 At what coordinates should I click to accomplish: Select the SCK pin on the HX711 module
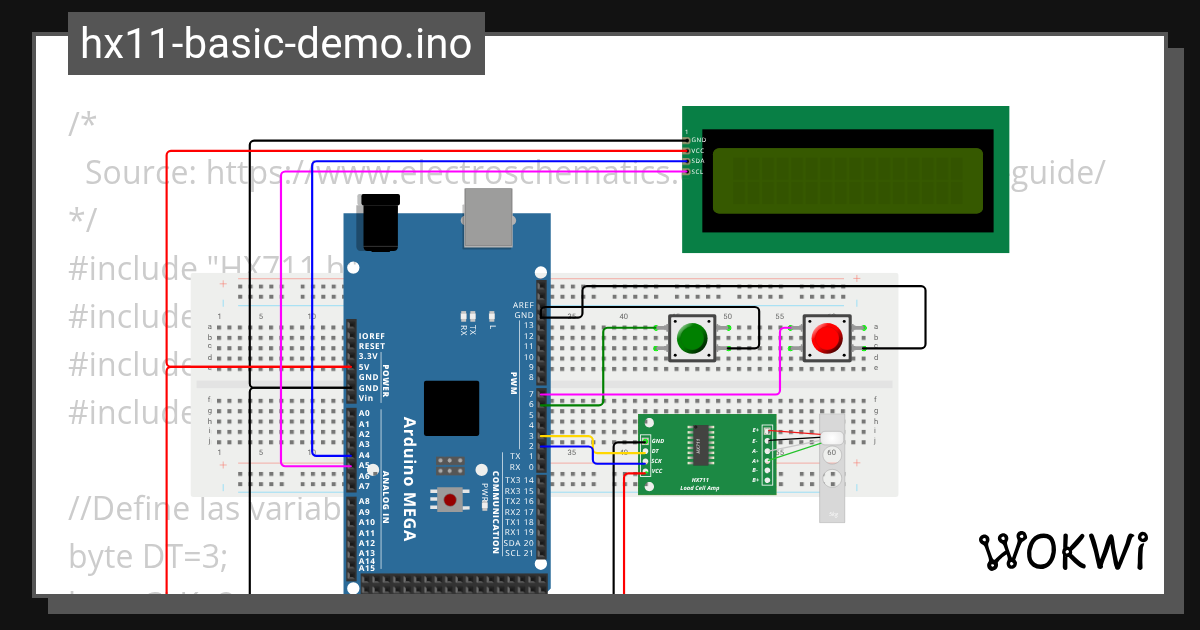(x=645, y=460)
